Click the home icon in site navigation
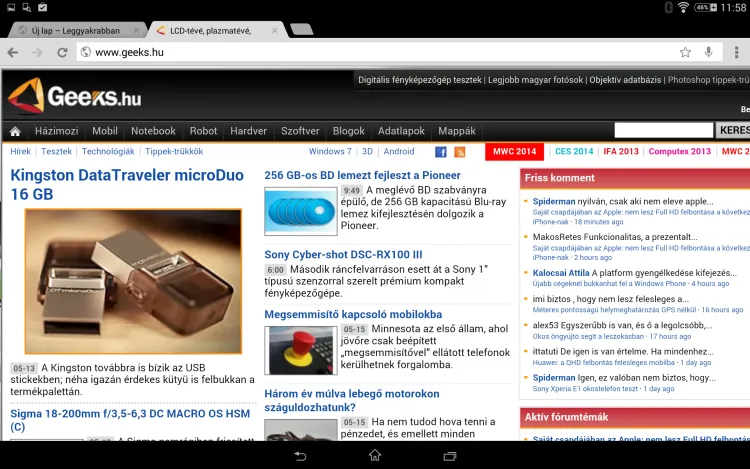The height and width of the screenshot is (469, 750). coord(15,131)
